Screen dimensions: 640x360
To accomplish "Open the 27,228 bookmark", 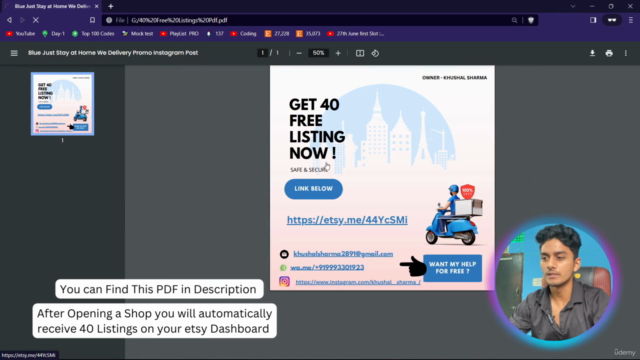I will pos(277,33).
